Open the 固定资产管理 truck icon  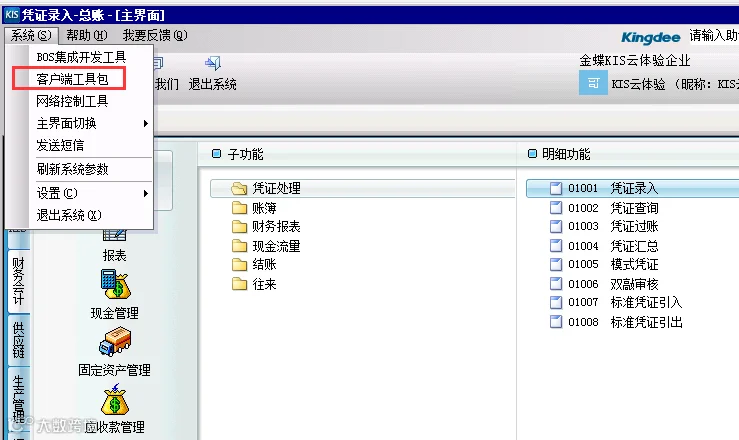pyautogui.click(x=115, y=342)
